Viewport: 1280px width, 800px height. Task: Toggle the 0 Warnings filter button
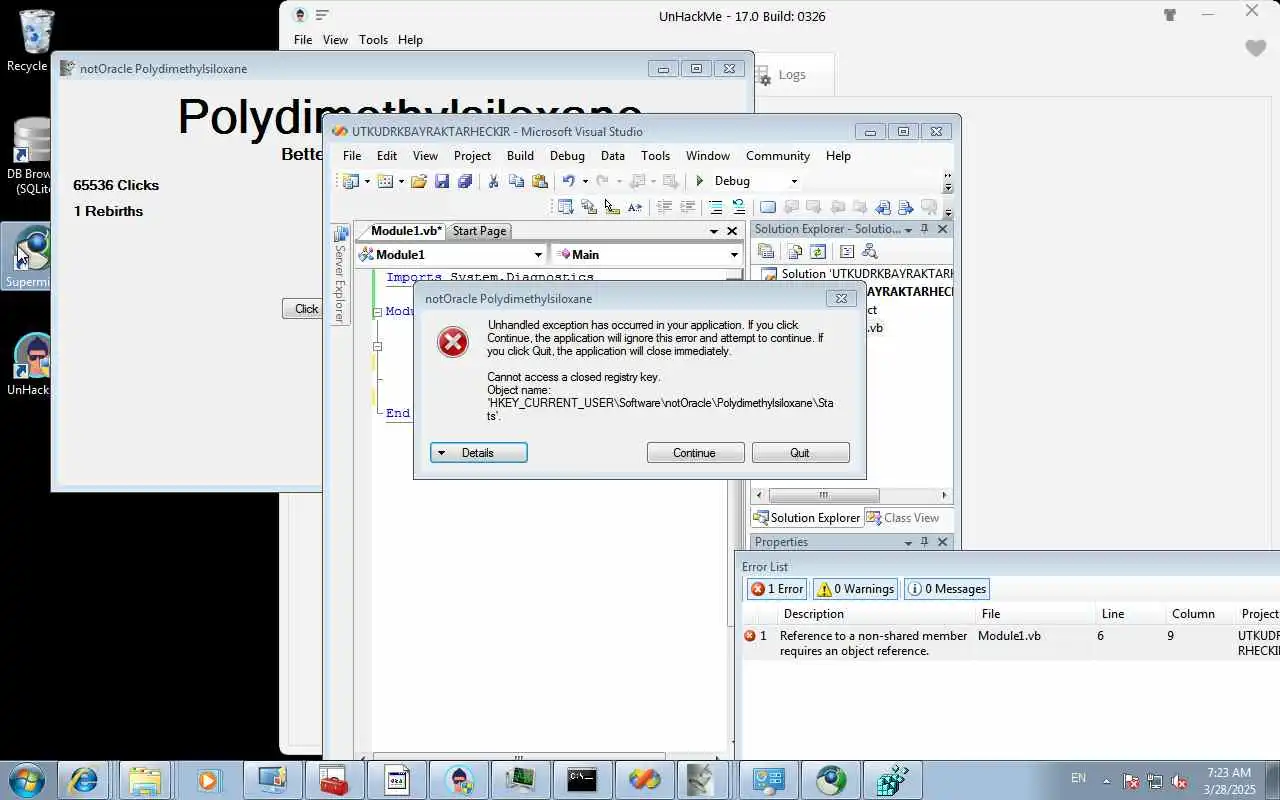click(x=855, y=589)
